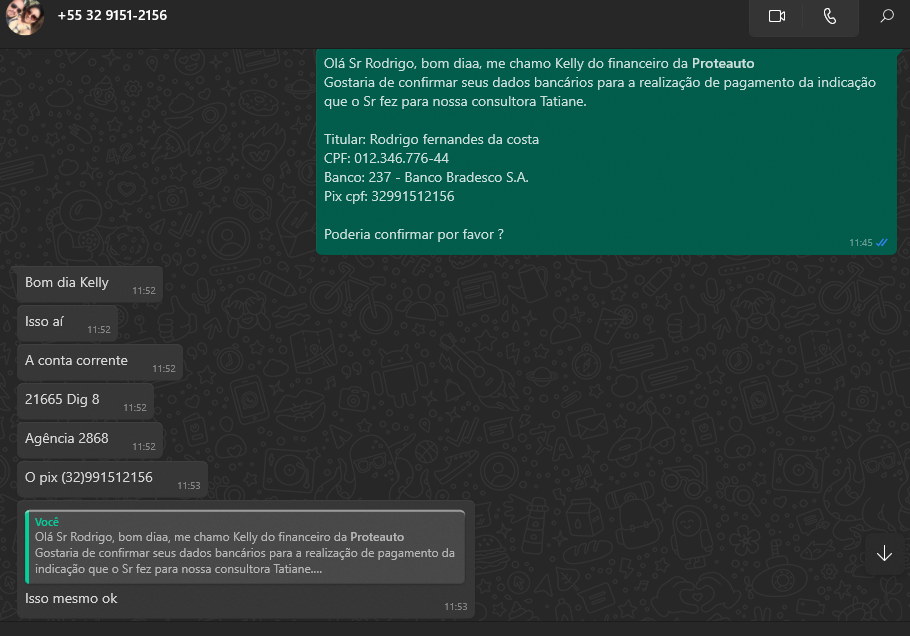Start a voice call with the contact
The height and width of the screenshot is (636, 910).
(829, 16)
